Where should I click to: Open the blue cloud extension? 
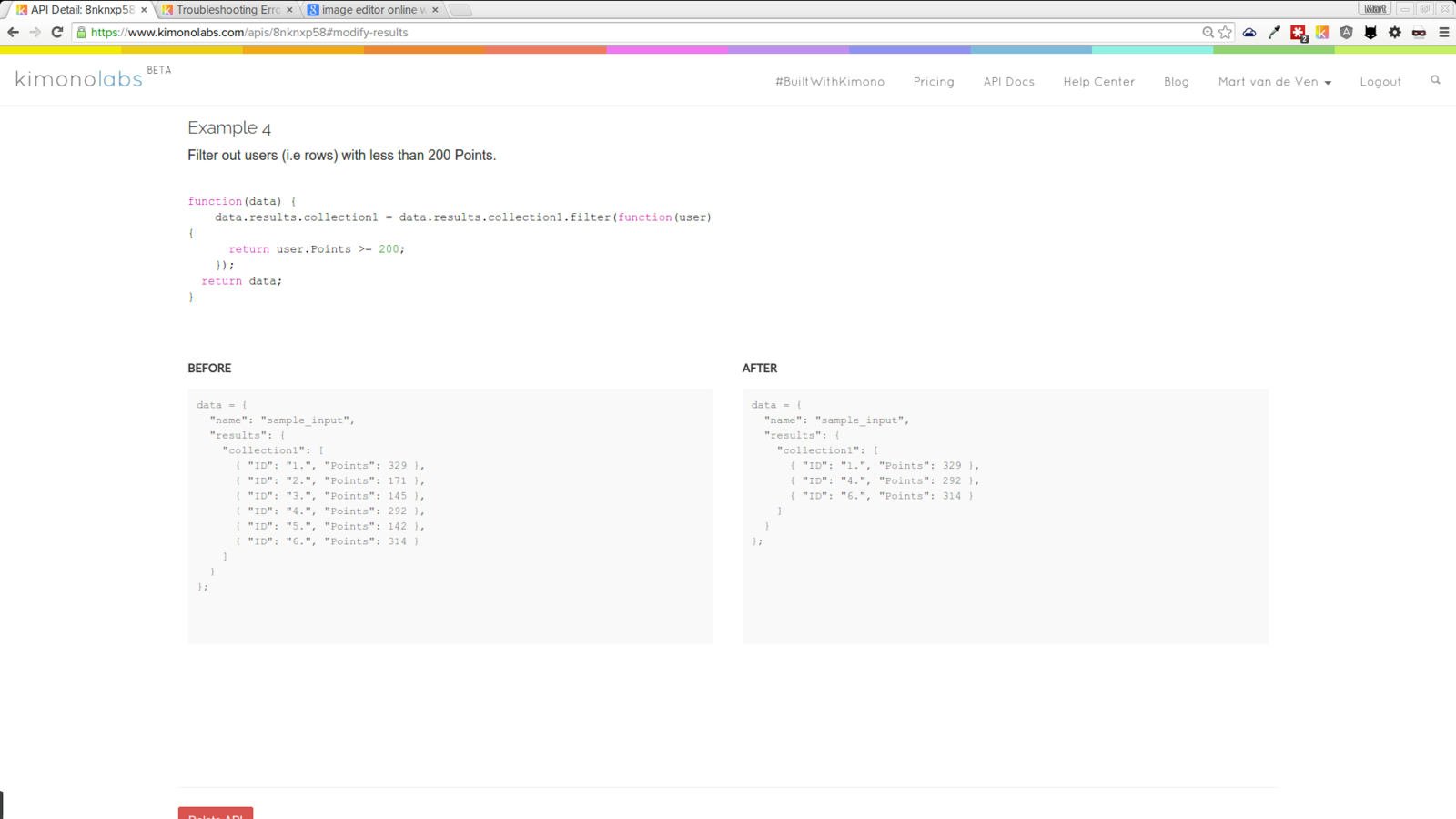coord(1249,33)
